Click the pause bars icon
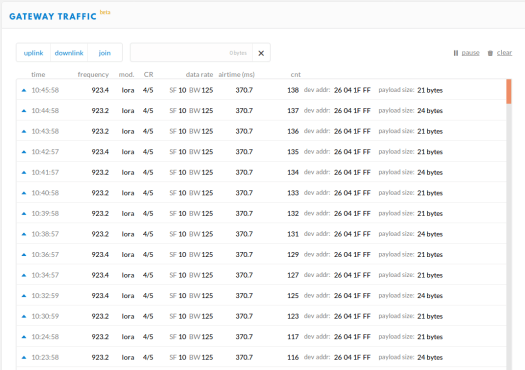 click(x=456, y=53)
